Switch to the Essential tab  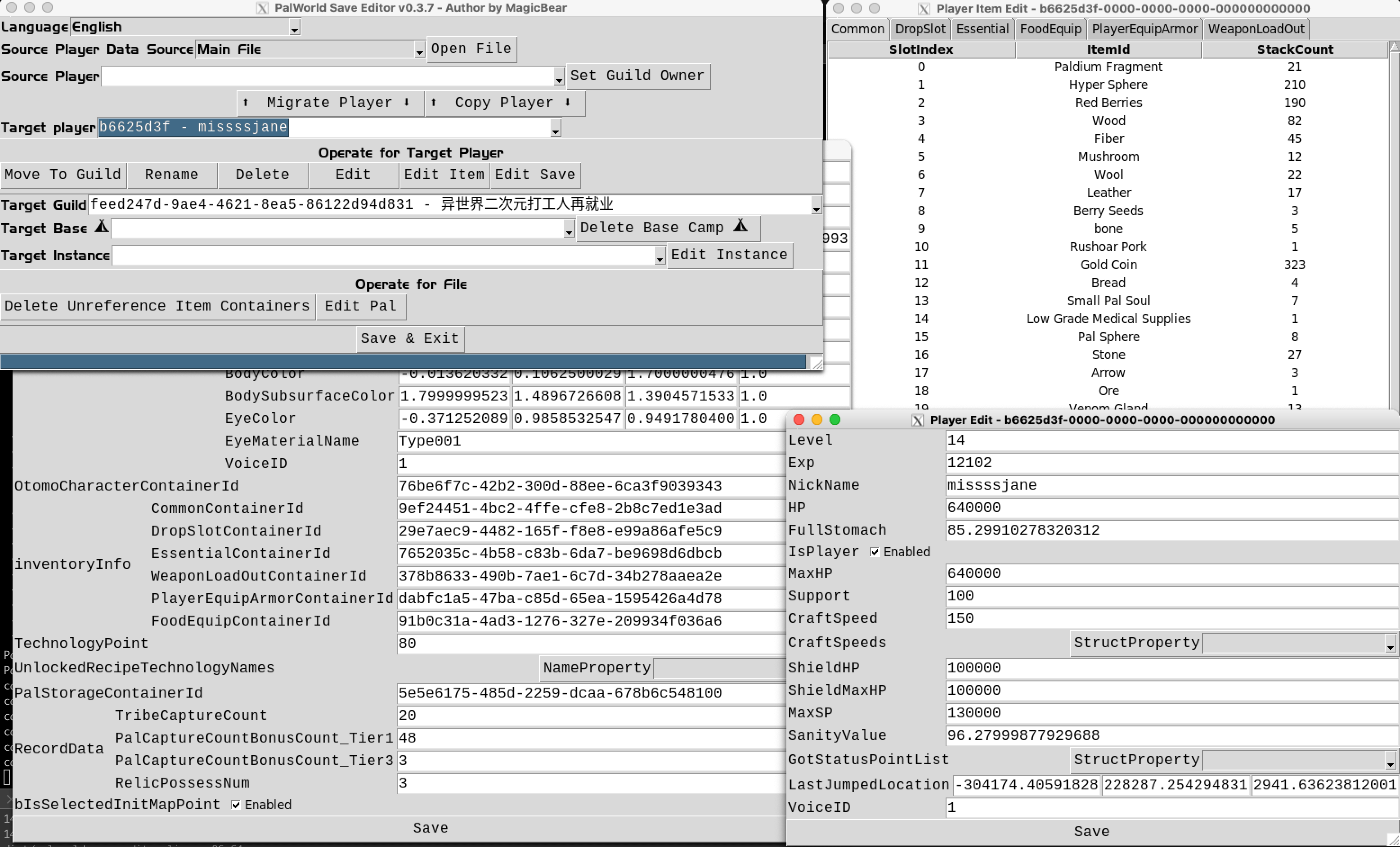click(x=982, y=29)
